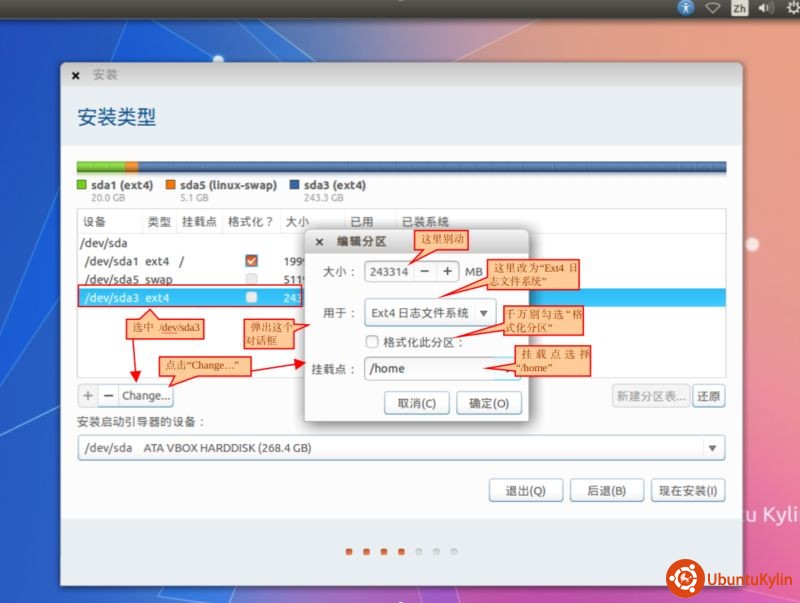This screenshot has height=603, width=800.
Task: Increase partition size with the + stepper
Action: coord(447,271)
